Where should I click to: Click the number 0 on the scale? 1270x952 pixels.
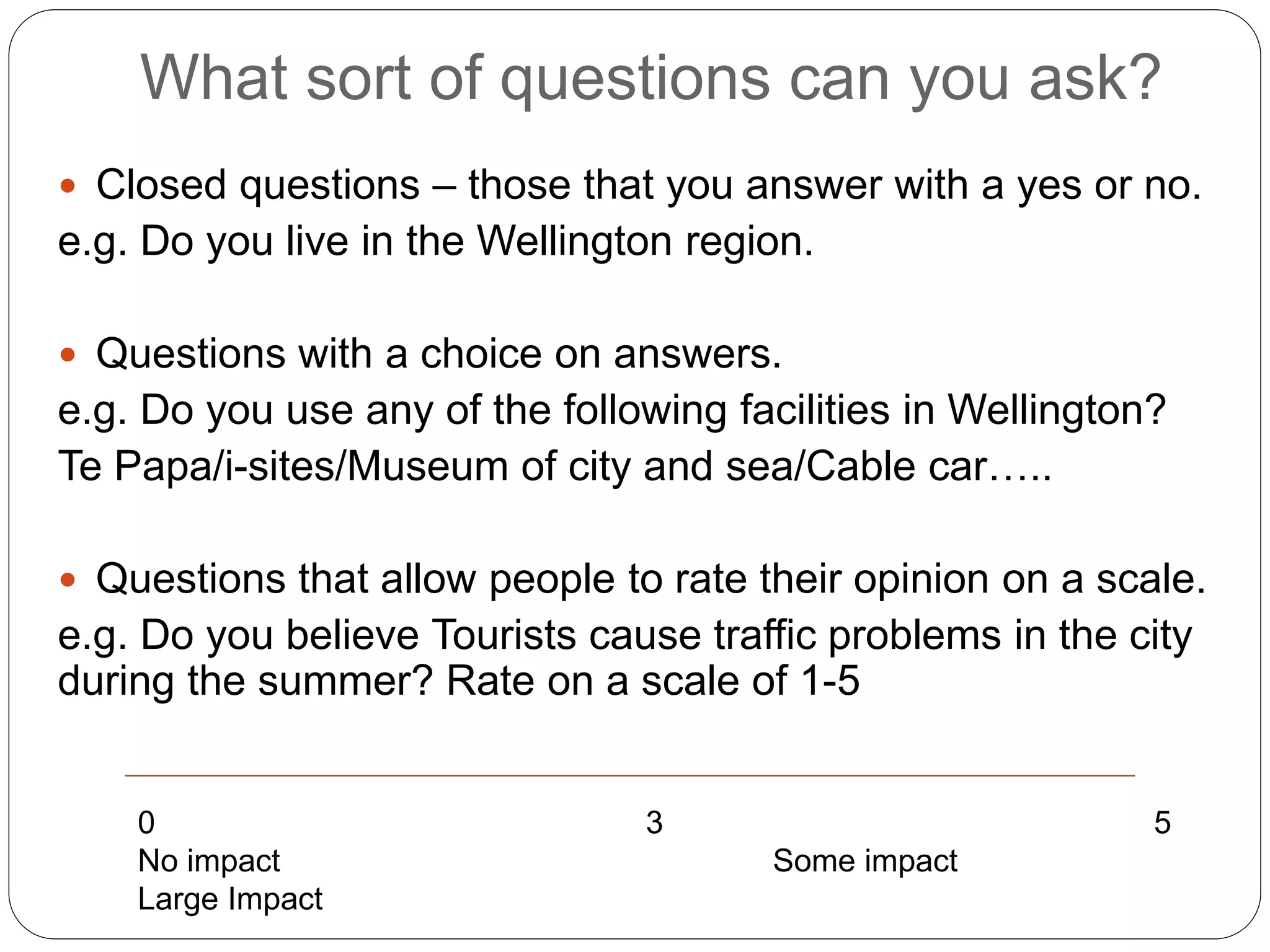[146, 823]
